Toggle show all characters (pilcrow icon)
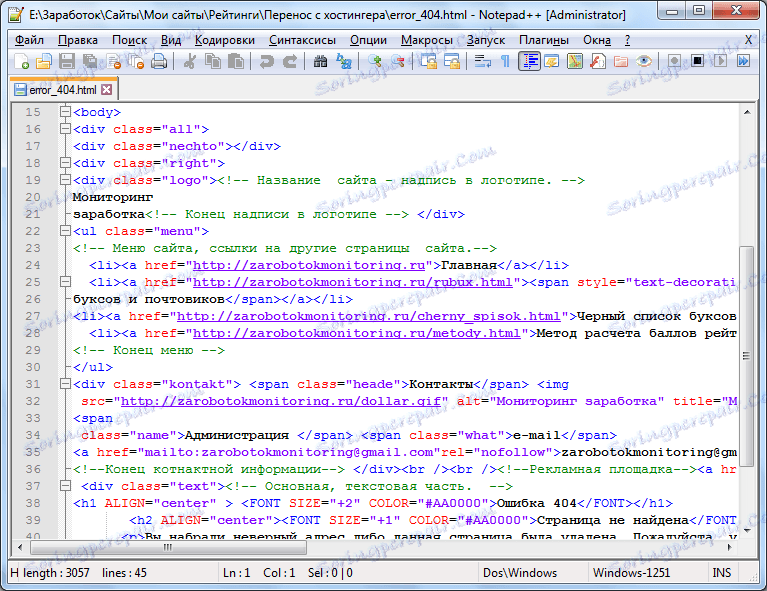This screenshot has height=591, width=767. (505, 61)
